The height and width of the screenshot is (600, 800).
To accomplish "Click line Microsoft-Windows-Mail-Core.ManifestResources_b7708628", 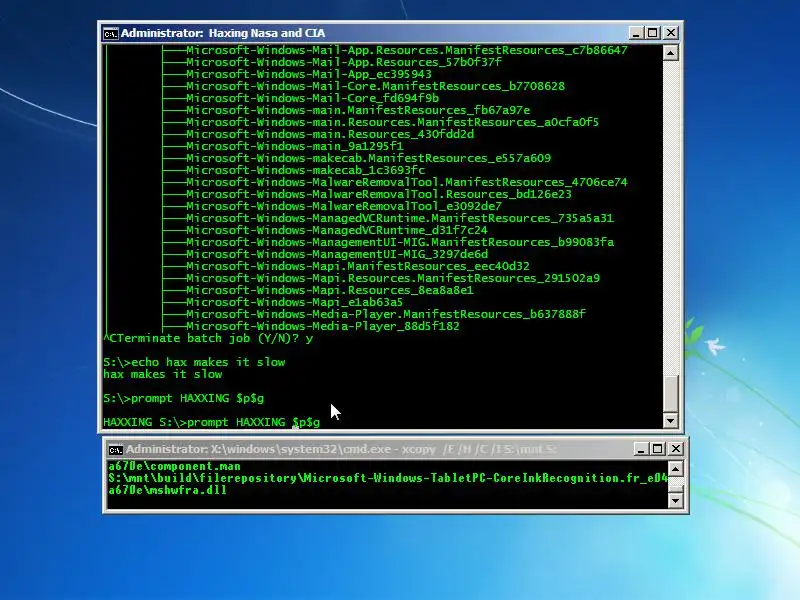I will [376, 86].
